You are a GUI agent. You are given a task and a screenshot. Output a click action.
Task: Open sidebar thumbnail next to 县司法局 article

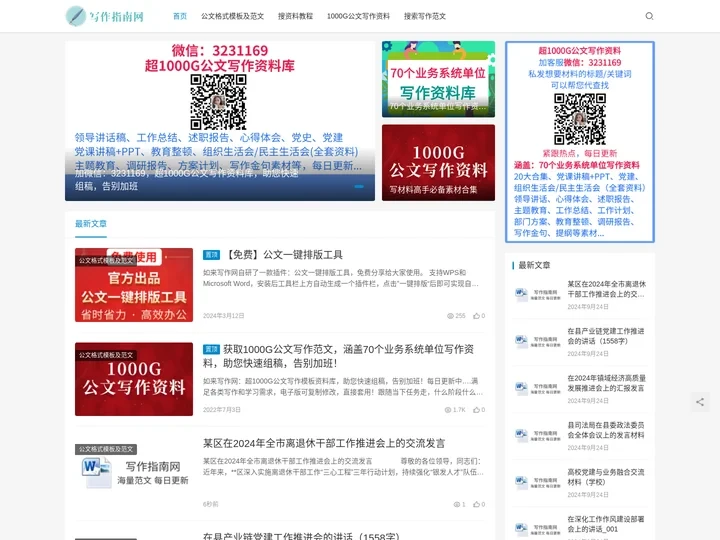coord(538,435)
